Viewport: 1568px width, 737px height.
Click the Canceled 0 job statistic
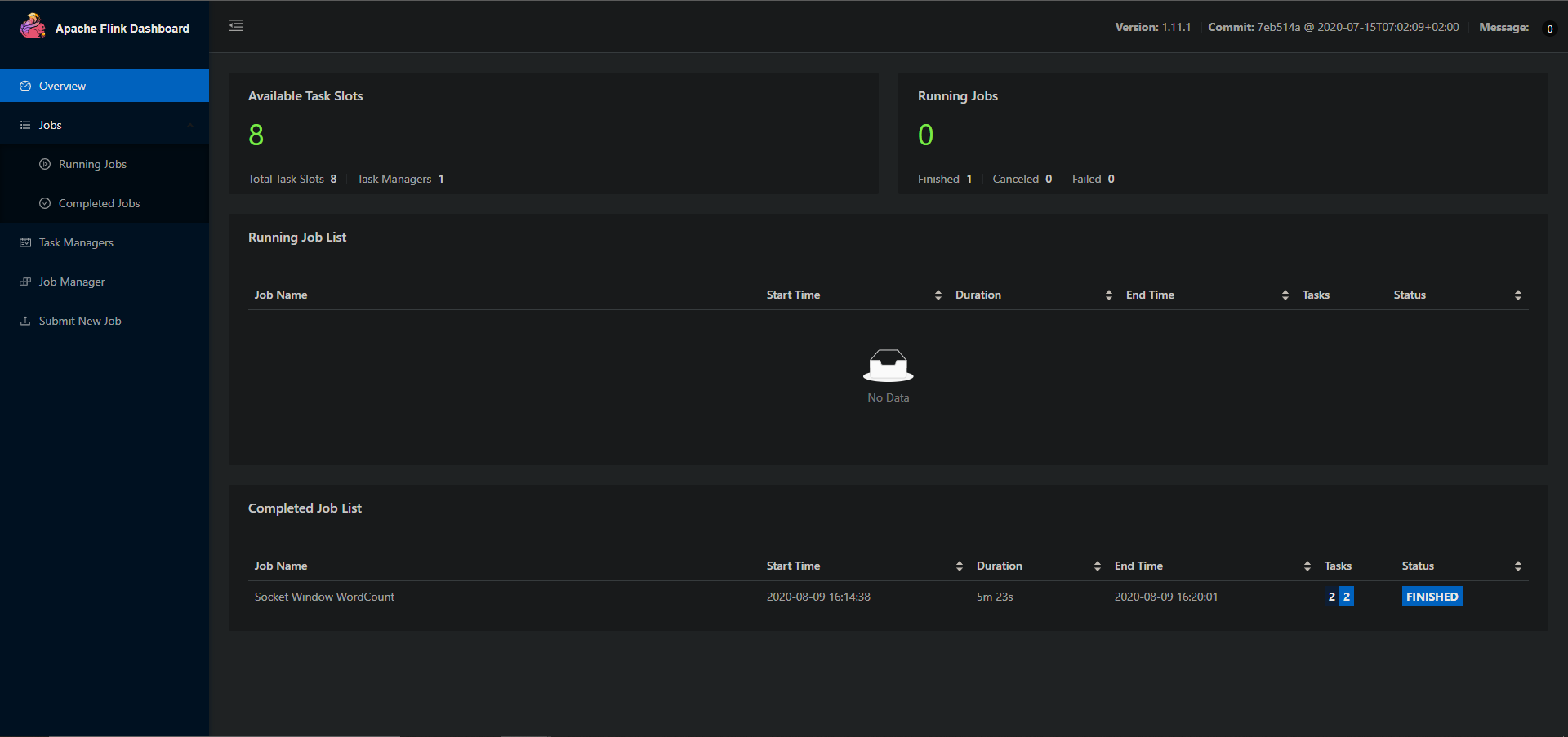pyautogui.click(x=1022, y=179)
